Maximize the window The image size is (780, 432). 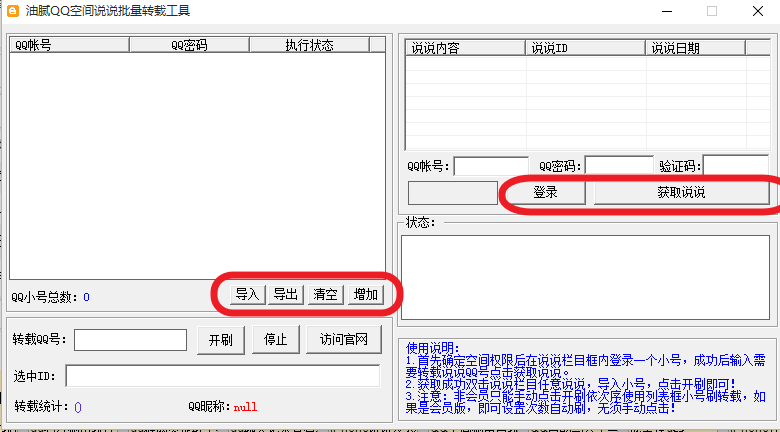pos(712,11)
